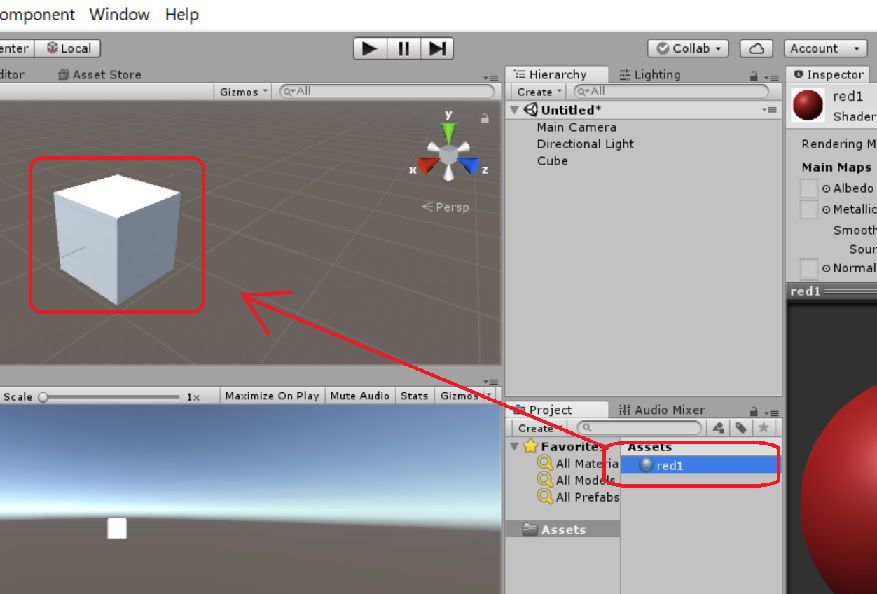This screenshot has width=877, height=594.
Task: Open the cloud services panel
Action: 756,48
